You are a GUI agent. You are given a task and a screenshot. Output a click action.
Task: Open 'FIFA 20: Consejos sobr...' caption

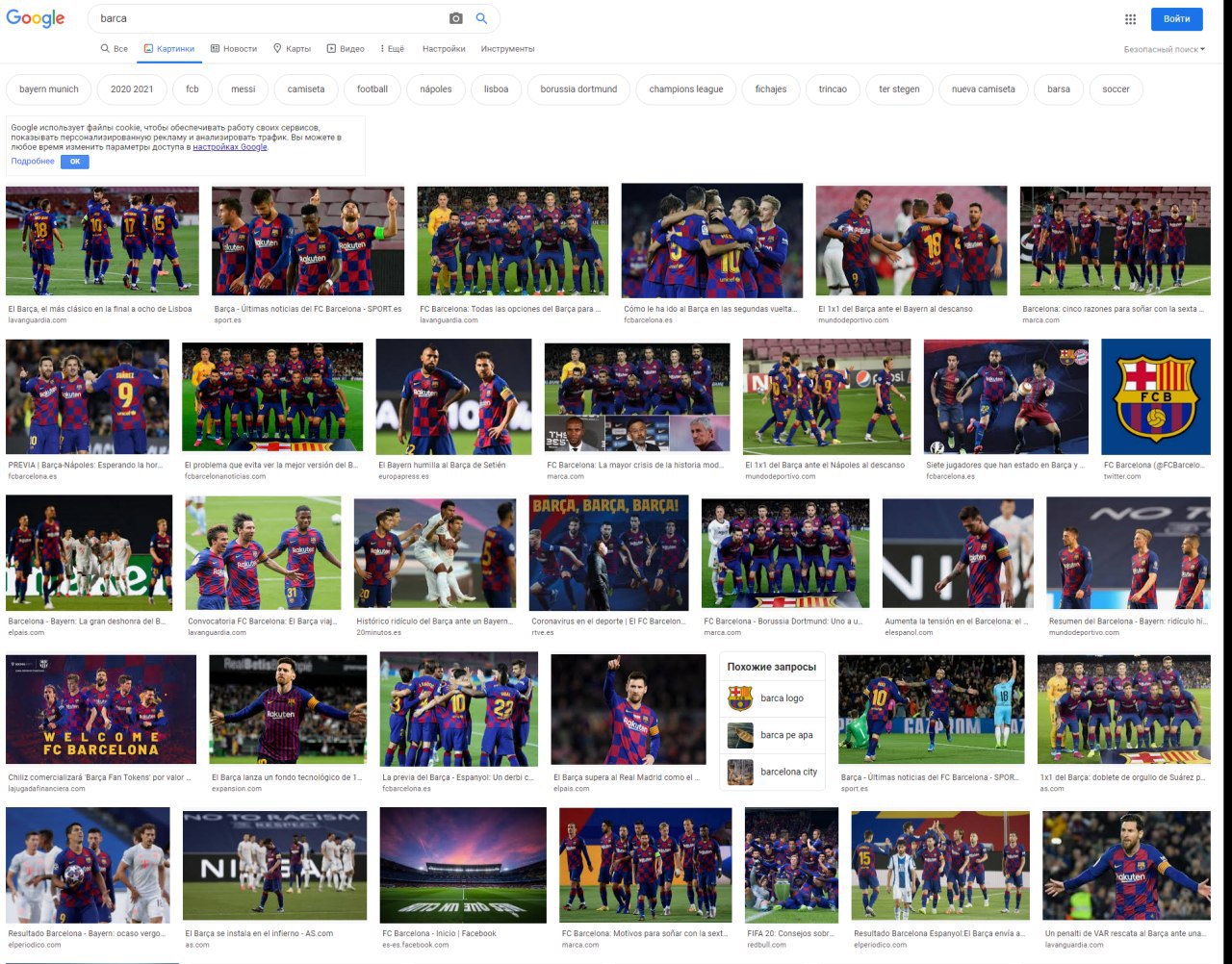pos(790,933)
